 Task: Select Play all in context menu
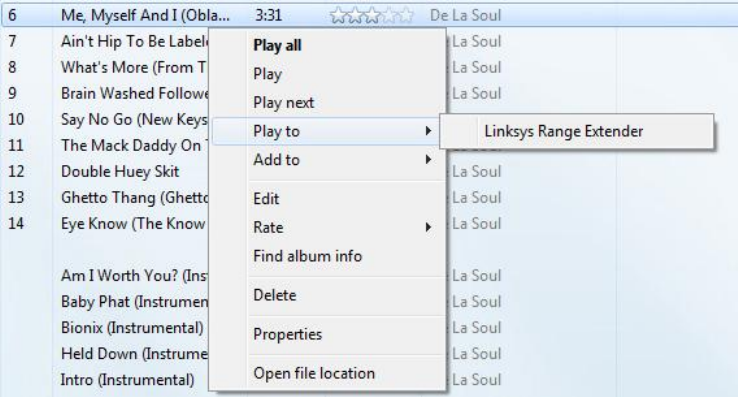(x=277, y=45)
